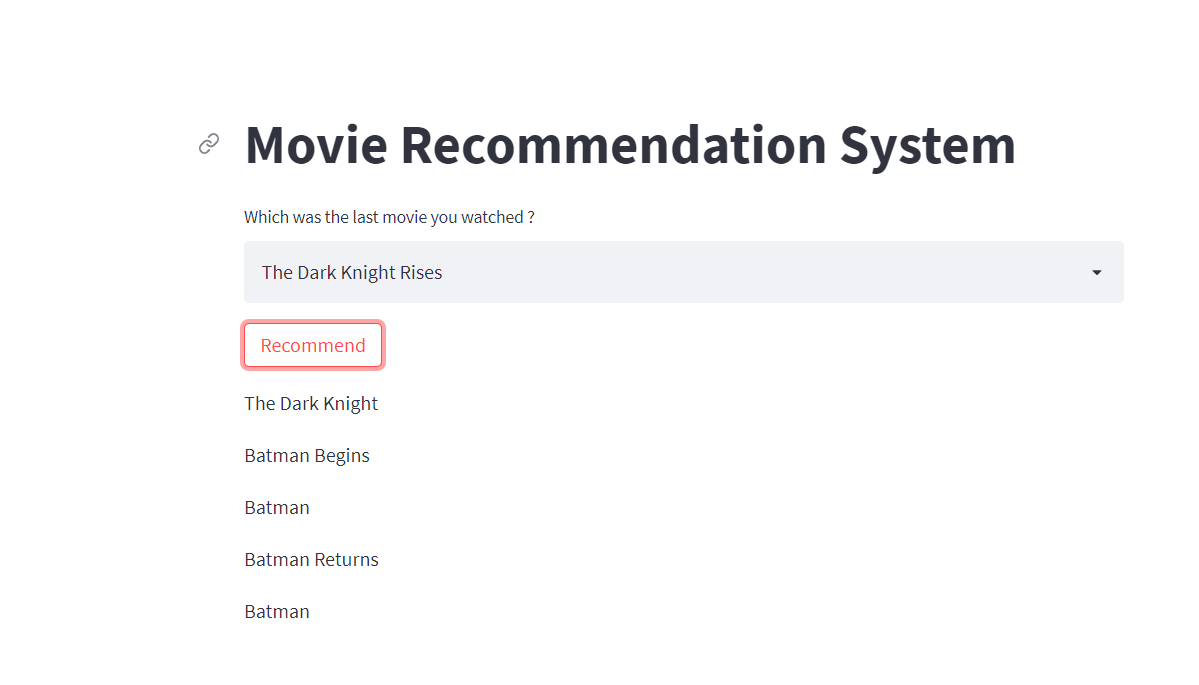Screen dimensions: 1199x685
Task: Click the last Batman recommendation shown
Action: pyautogui.click(x=277, y=611)
